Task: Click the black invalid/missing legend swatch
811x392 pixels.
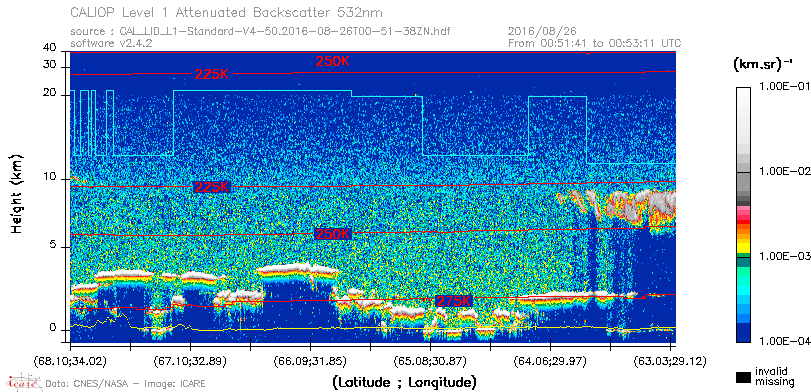Action: [x=744, y=377]
